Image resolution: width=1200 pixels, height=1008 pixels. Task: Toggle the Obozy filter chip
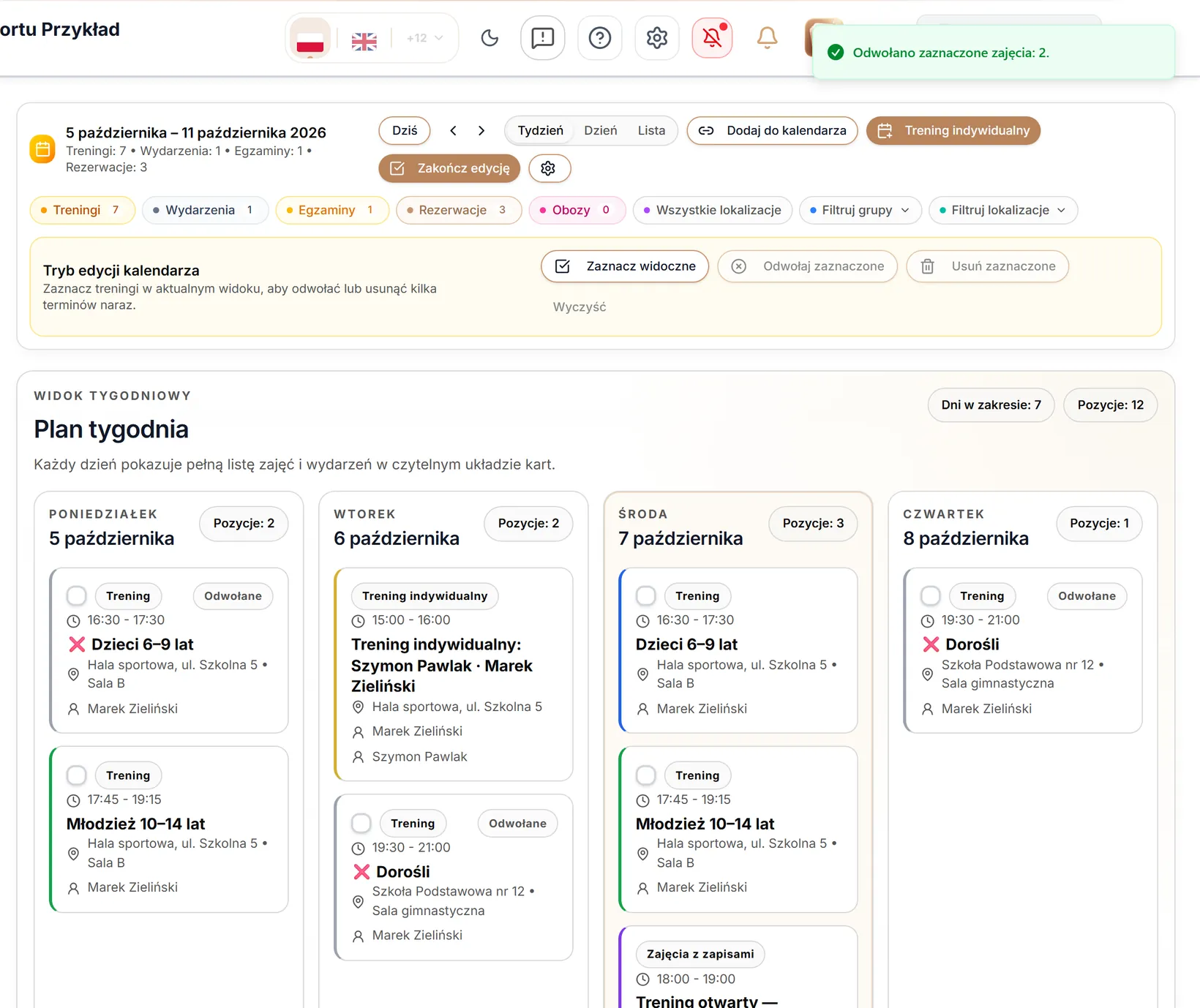tap(577, 210)
